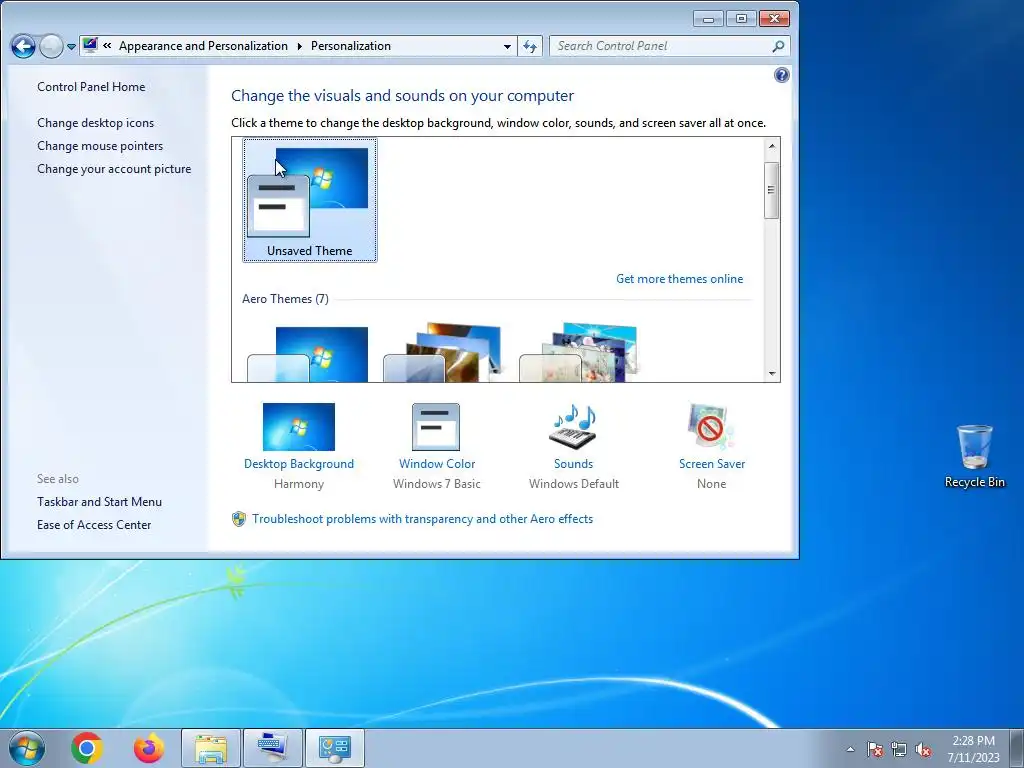
Task: Close the Personalization window
Action: [x=774, y=18]
